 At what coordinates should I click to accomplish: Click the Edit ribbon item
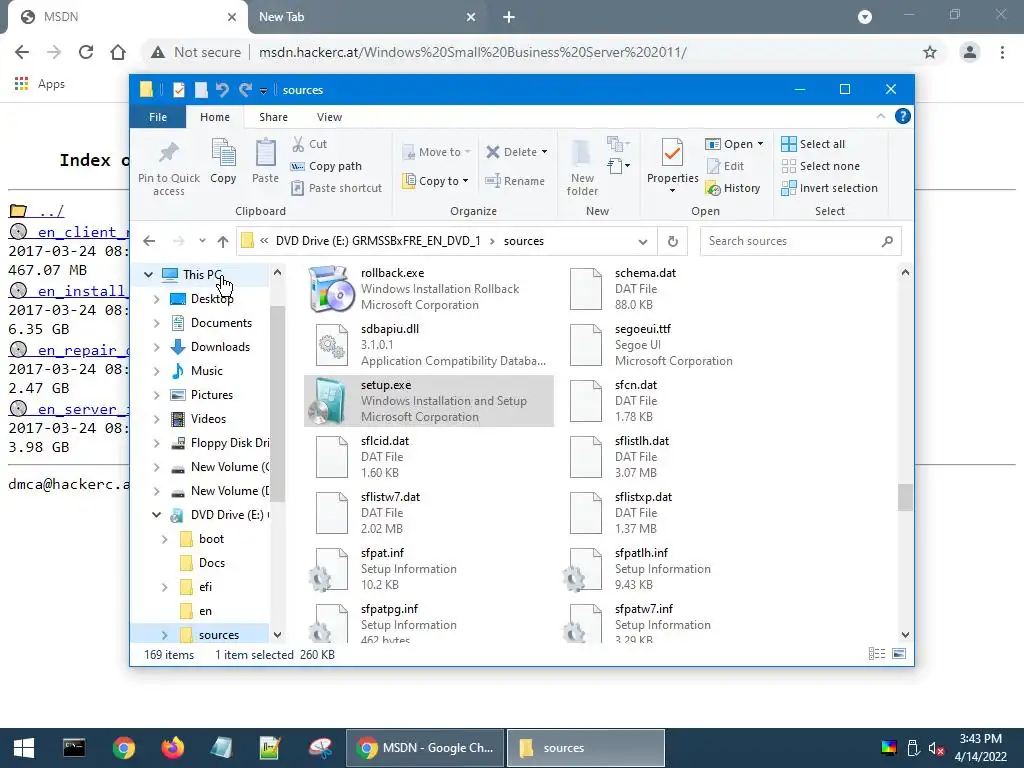click(725, 166)
